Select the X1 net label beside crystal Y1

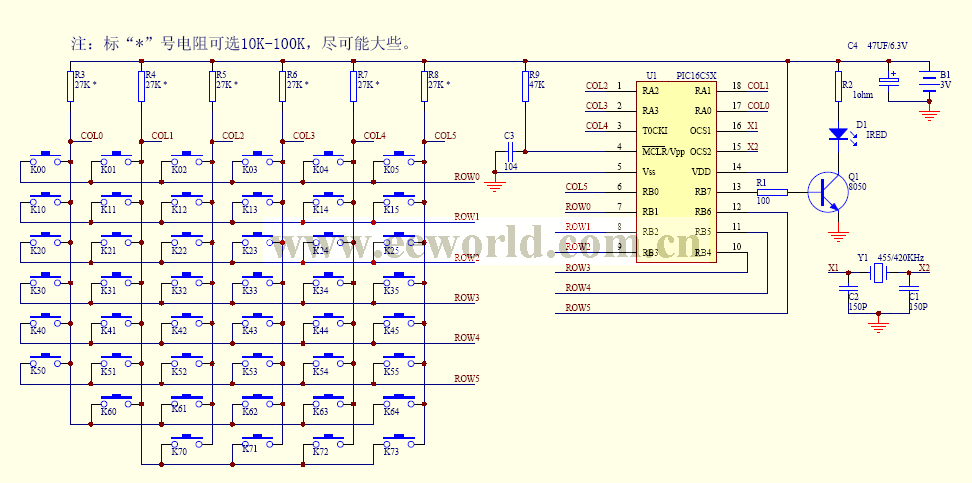833,268
